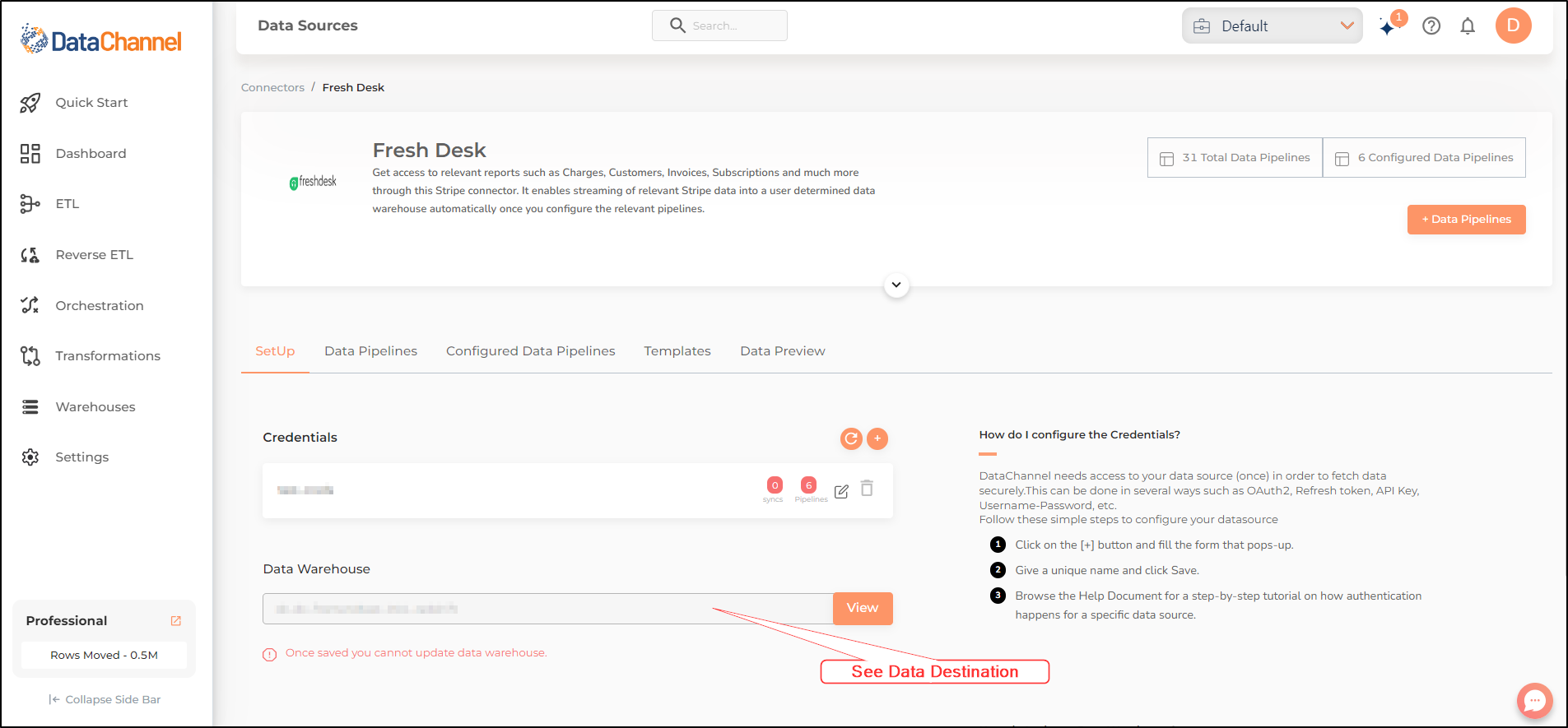
Task: Go to Dashboard
Action: (91, 154)
